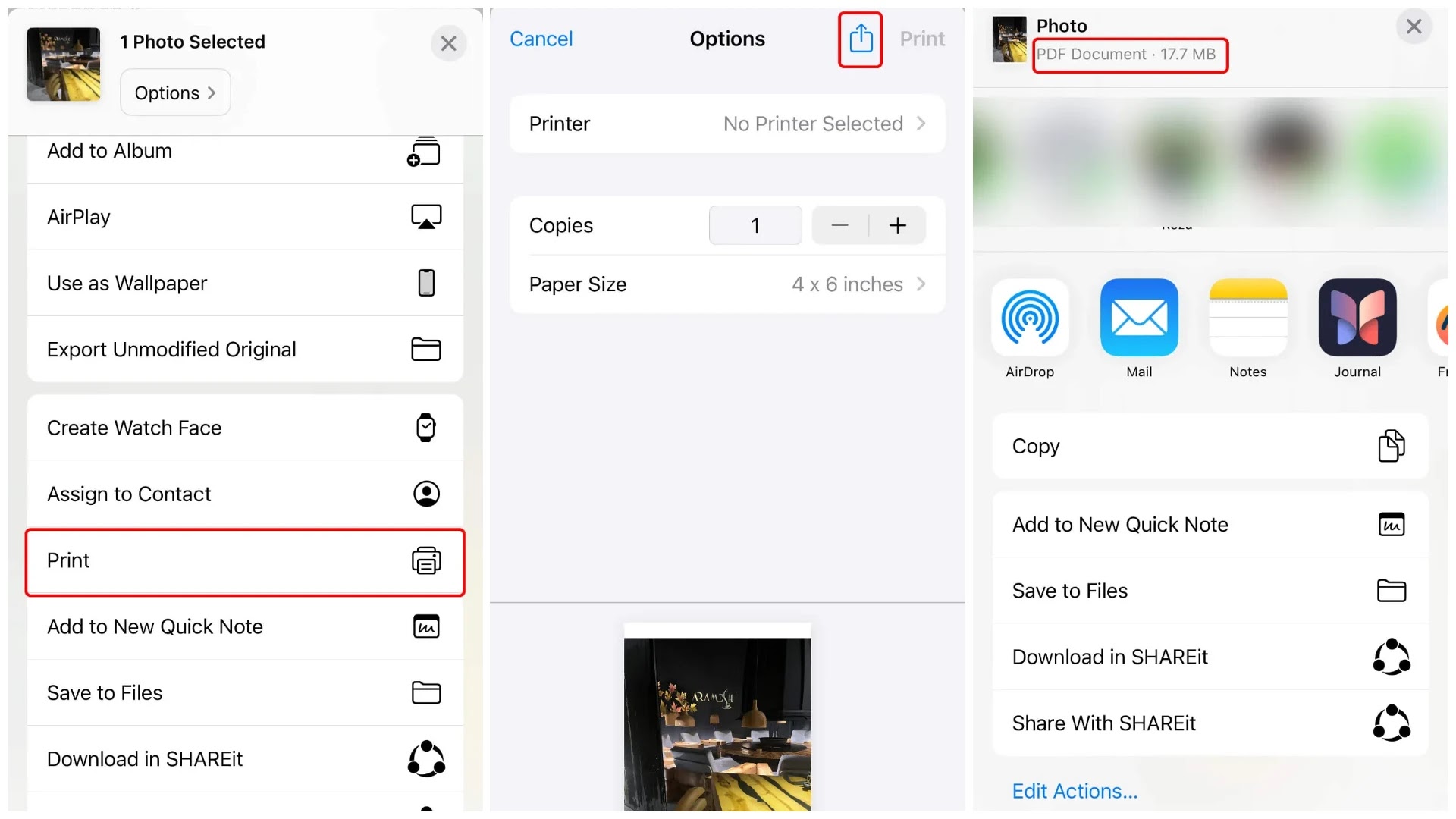Expand the Options chevron button
1456x819 pixels.
click(175, 93)
